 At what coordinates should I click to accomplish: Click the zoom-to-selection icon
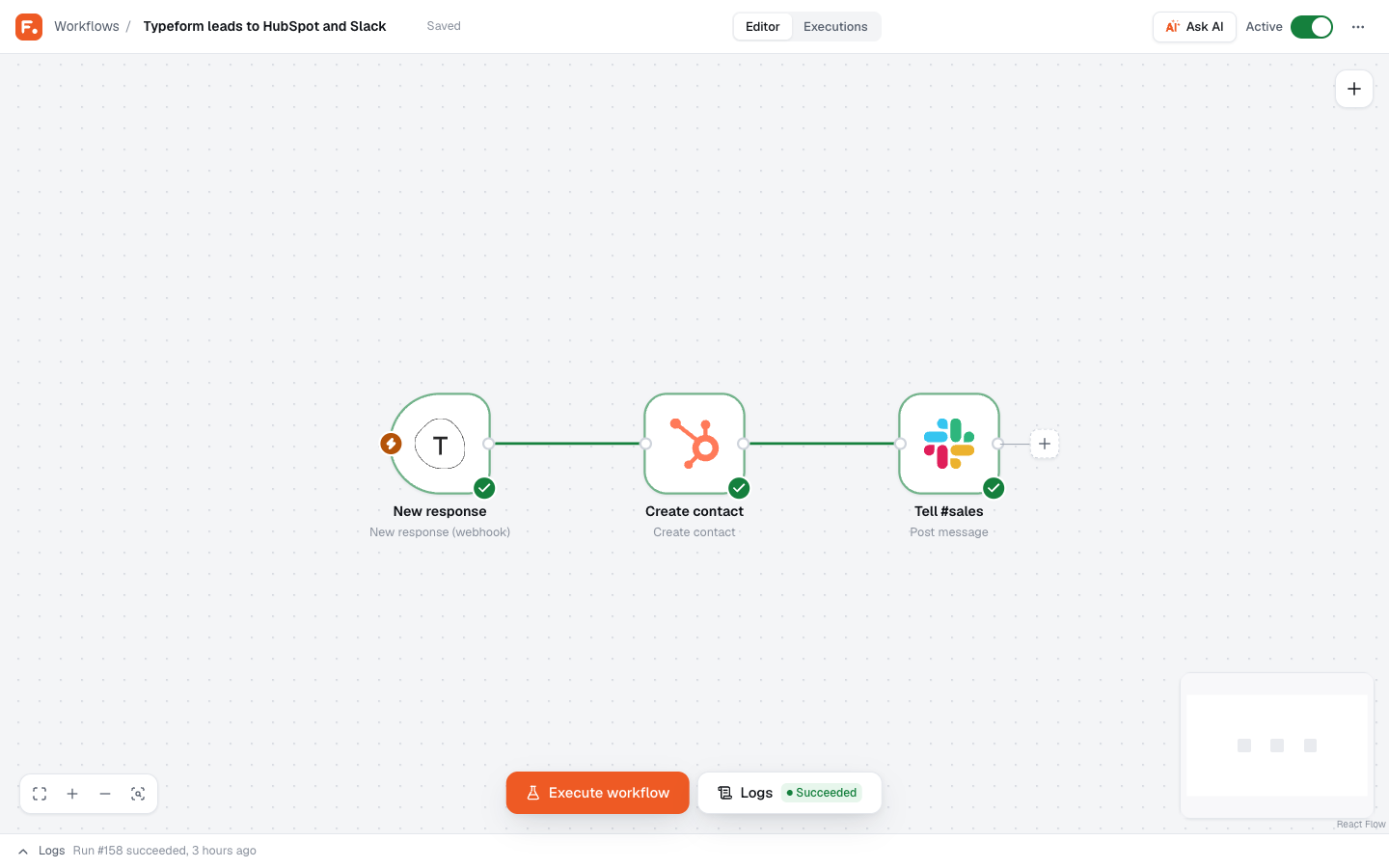click(138, 794)
